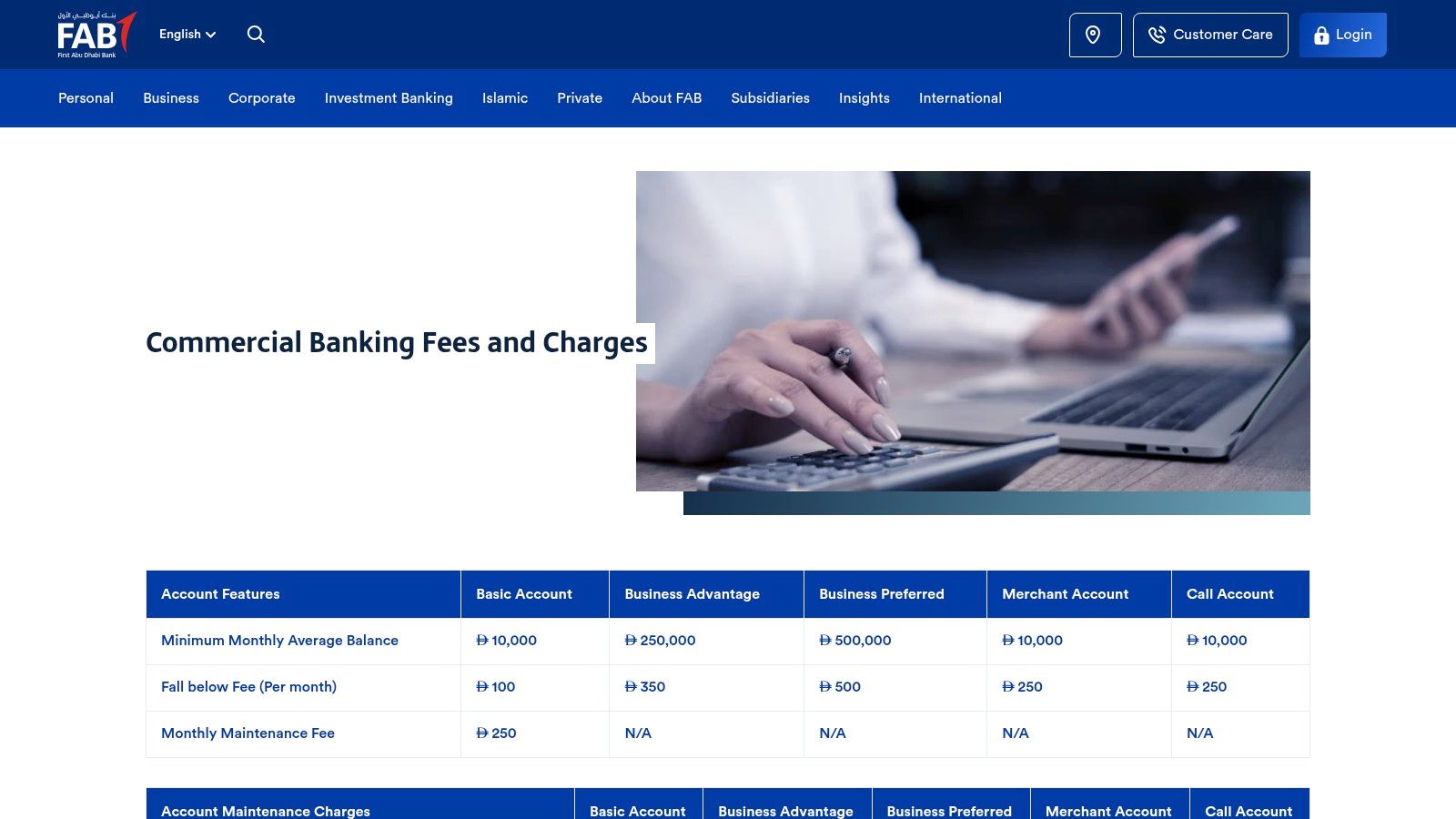The image size is (1456, 819).
Task: Open the International section
Action: 960,97
